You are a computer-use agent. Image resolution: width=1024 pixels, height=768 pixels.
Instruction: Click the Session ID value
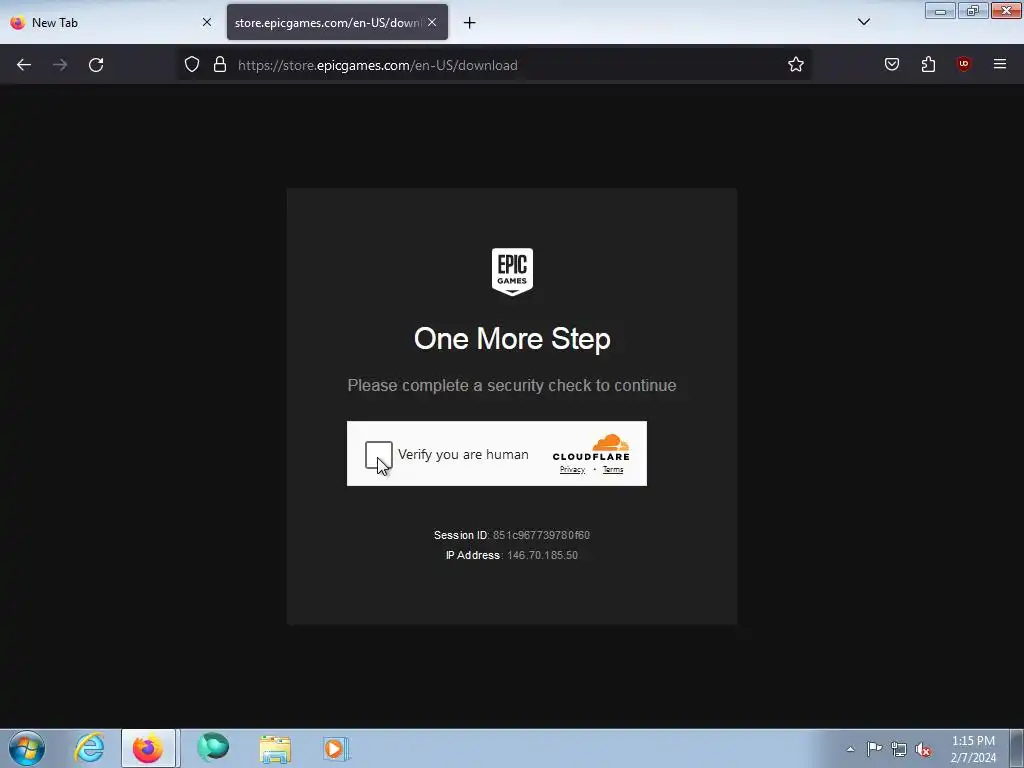coord(541,535)
